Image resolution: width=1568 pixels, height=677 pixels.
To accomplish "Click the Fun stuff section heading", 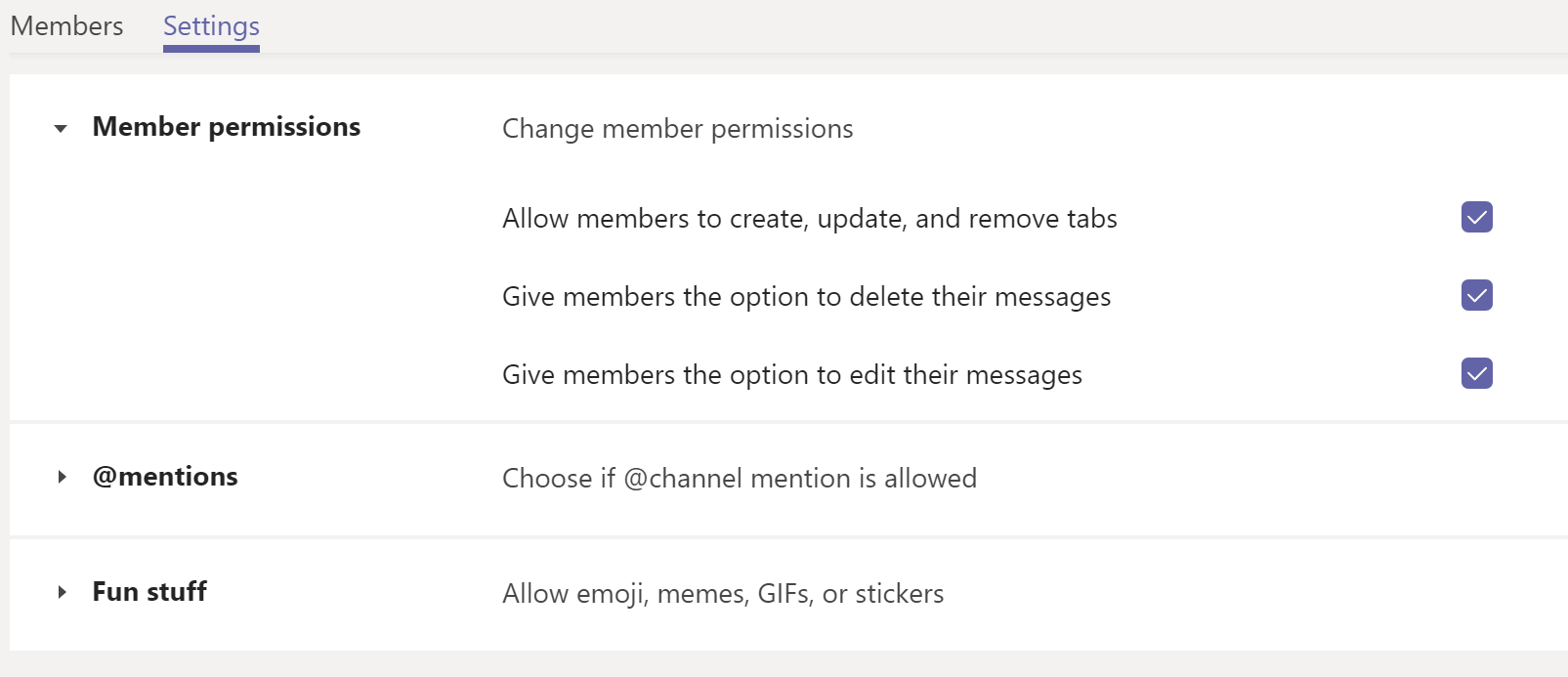I will coord(149,592).
